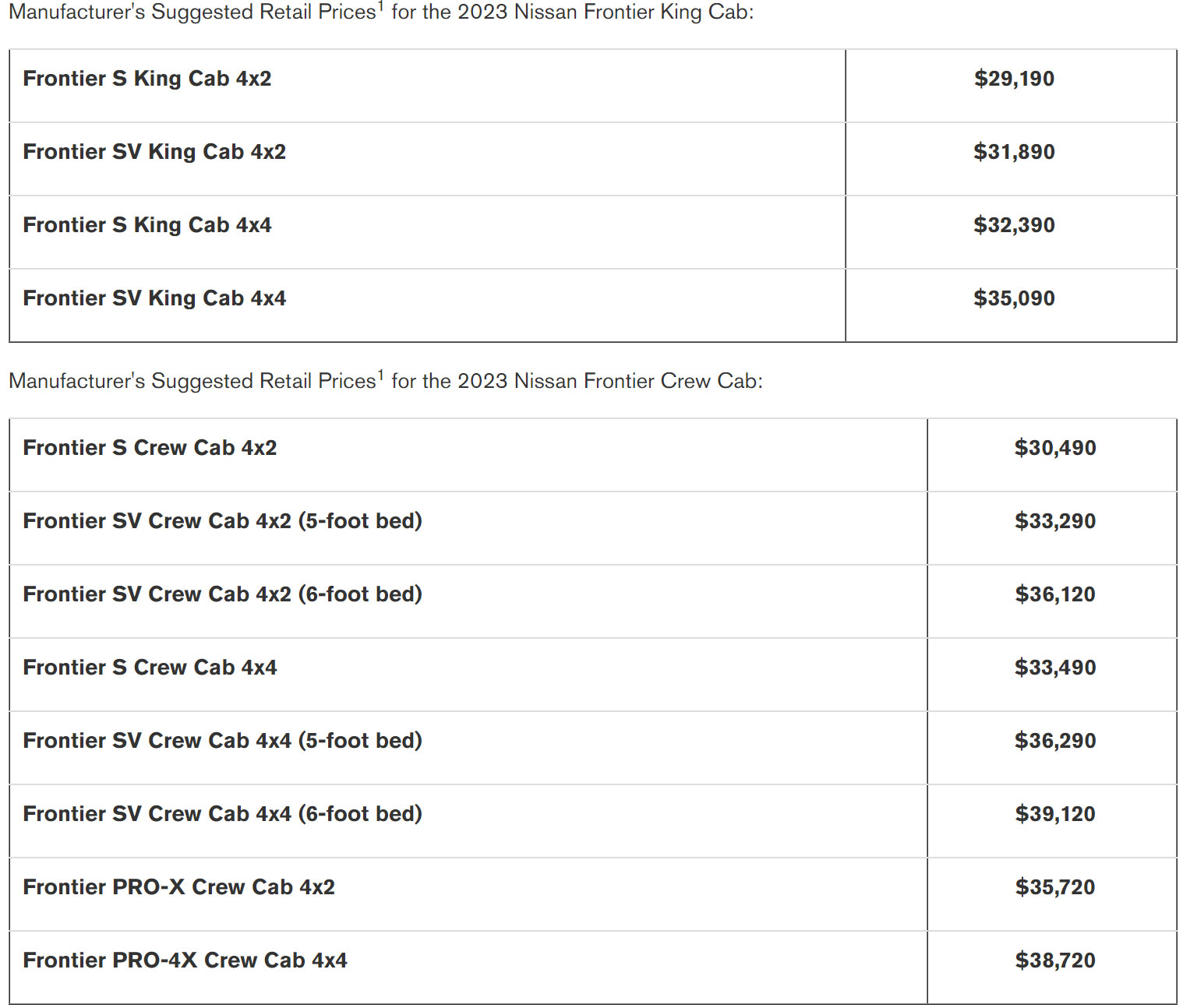Select the $31,890 price value

(x=1014, y=152)
